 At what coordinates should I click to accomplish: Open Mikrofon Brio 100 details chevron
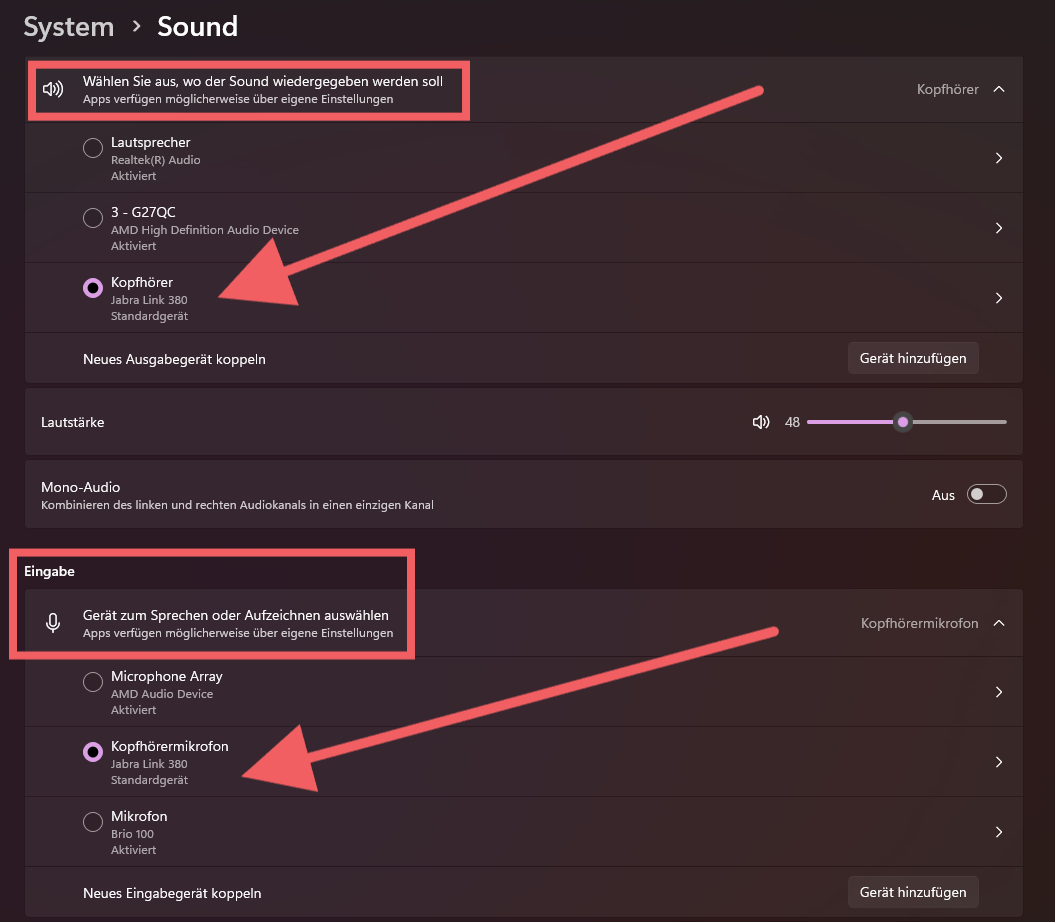coord(998,832)
